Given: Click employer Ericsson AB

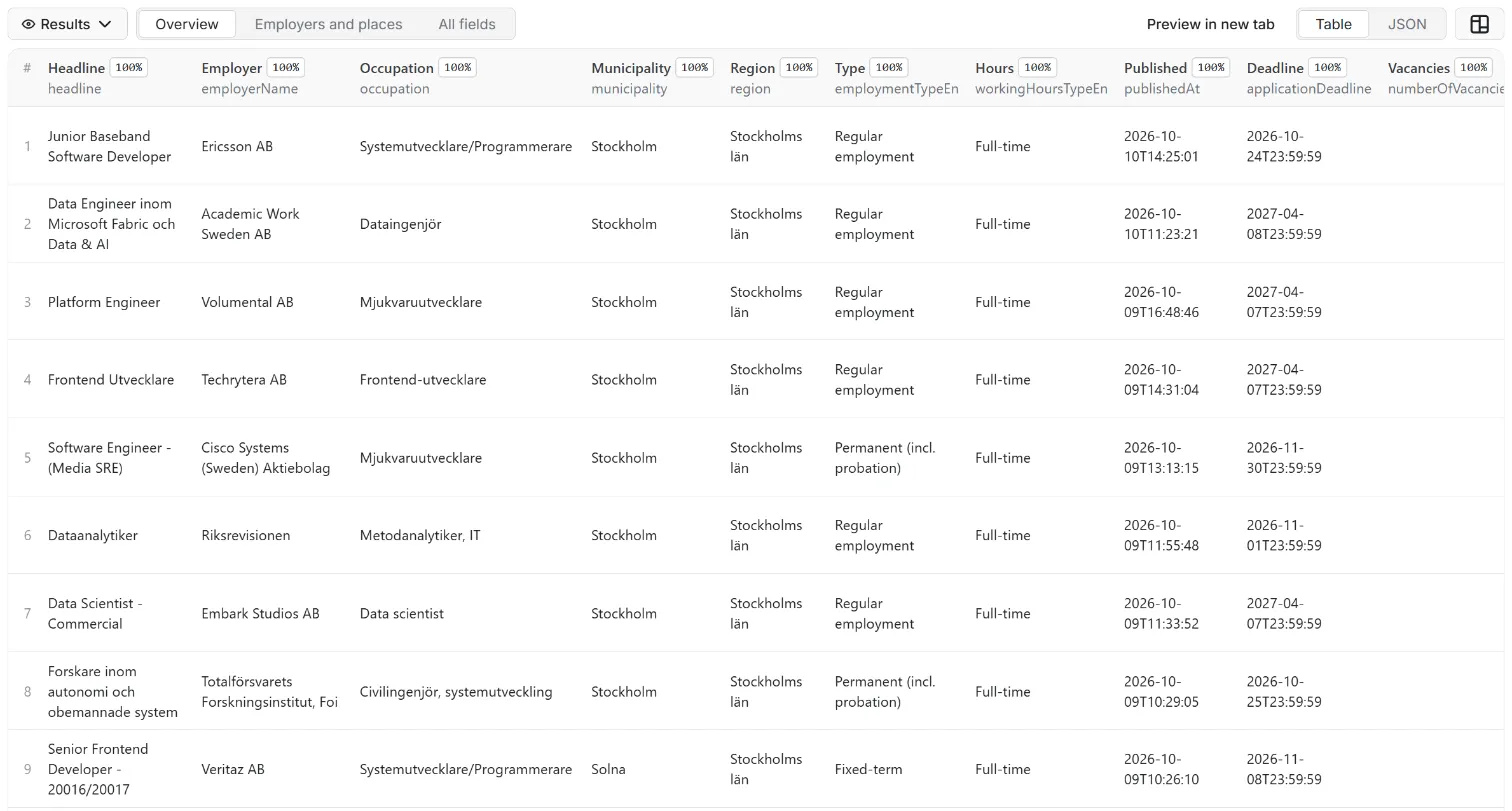Looking at the screenshot, I should [237, 146].
